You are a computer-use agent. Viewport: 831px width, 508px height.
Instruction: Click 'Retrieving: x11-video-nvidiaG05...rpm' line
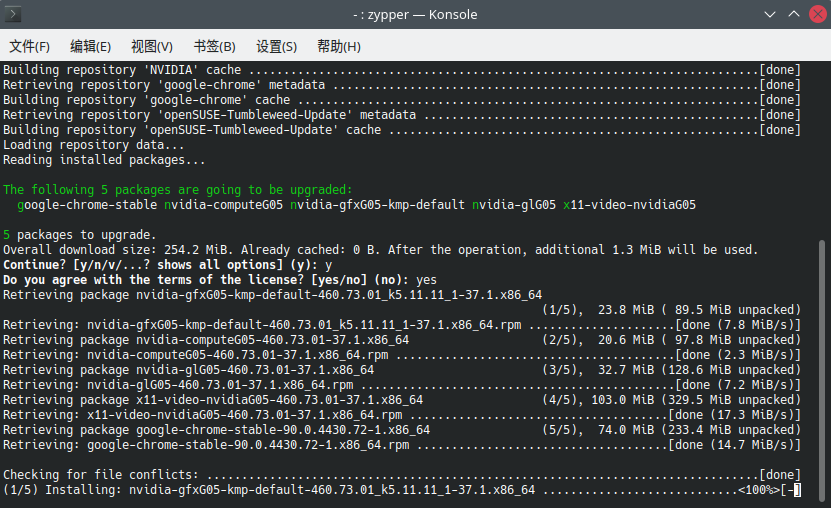(401, 415)
